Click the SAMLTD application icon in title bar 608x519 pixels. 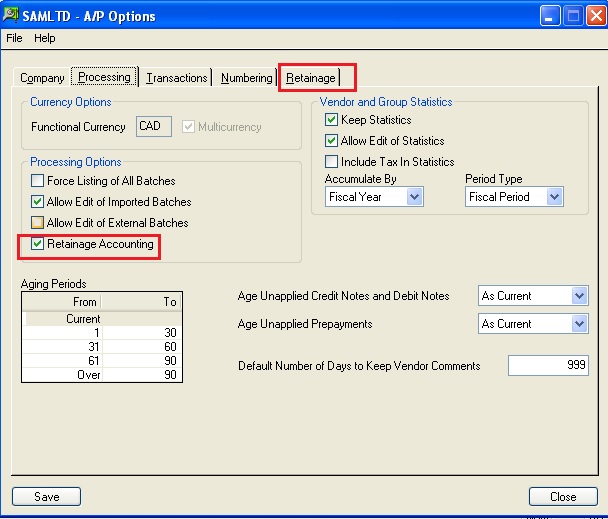10,15
